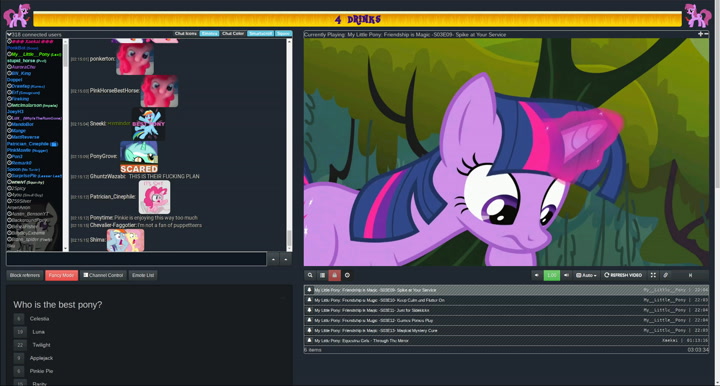Click the link icon next to fullscreen
Viewport: 720px width, 386px height.
coord(665,275)
